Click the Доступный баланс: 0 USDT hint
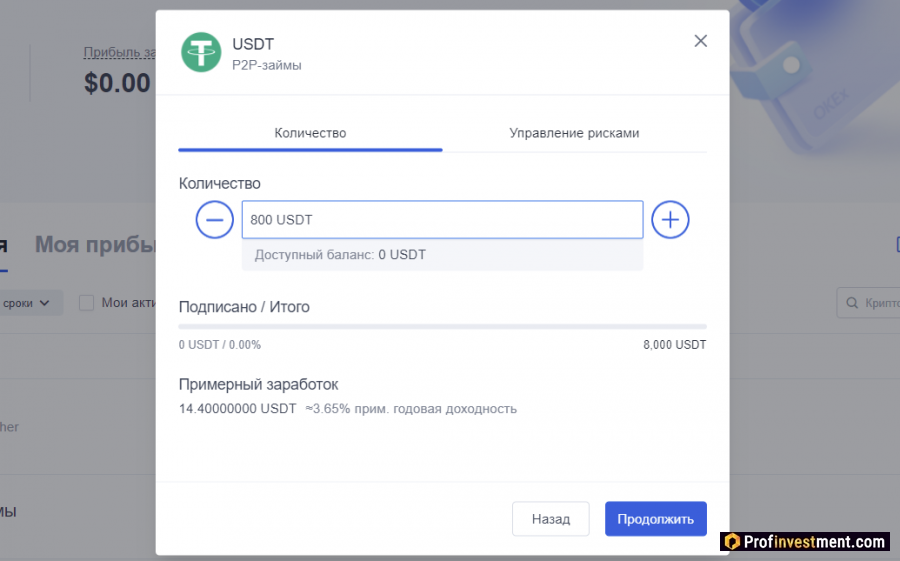 (x=340, y=255)
